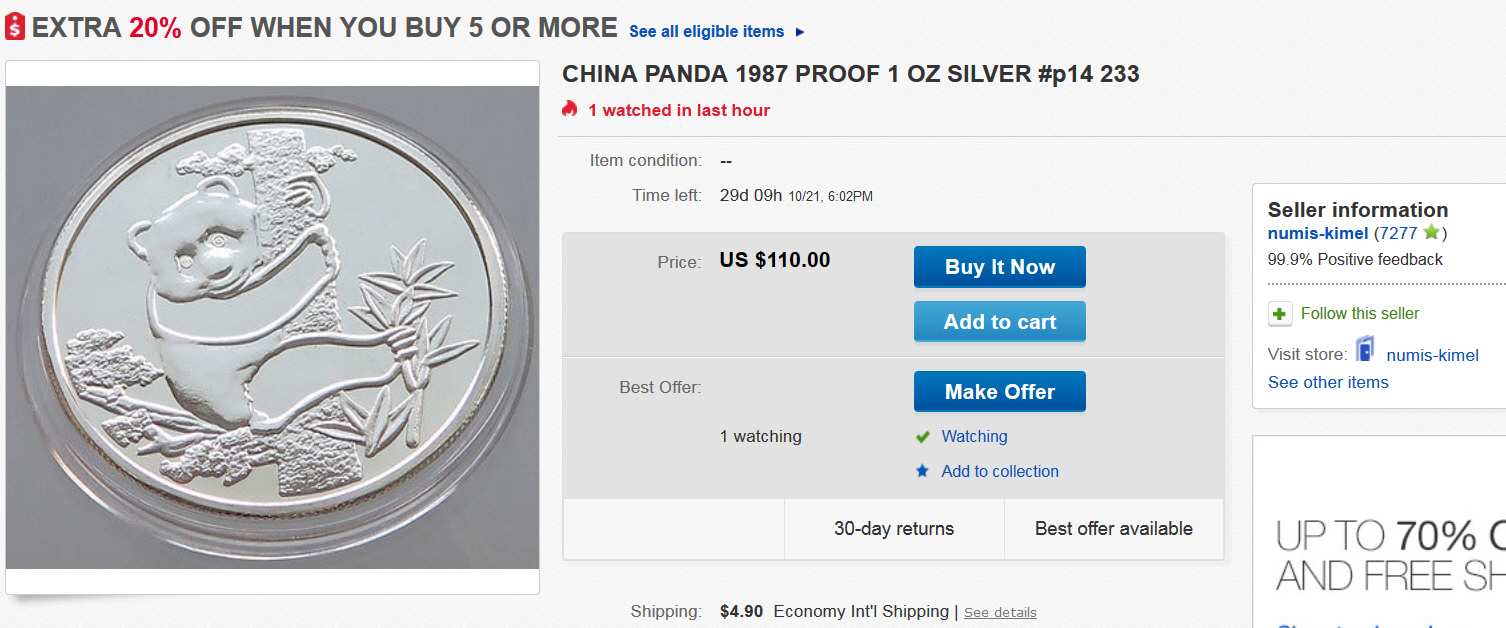Expand See all eligible items arrow

tap(799, 32)
